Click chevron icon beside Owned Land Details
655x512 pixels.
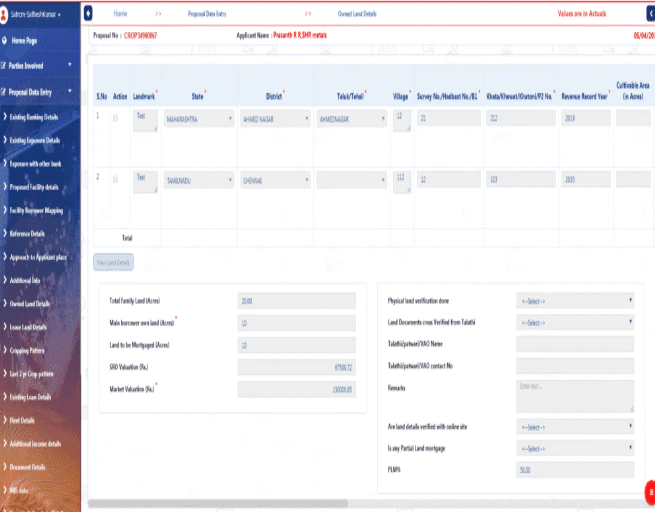pos(5,304)
